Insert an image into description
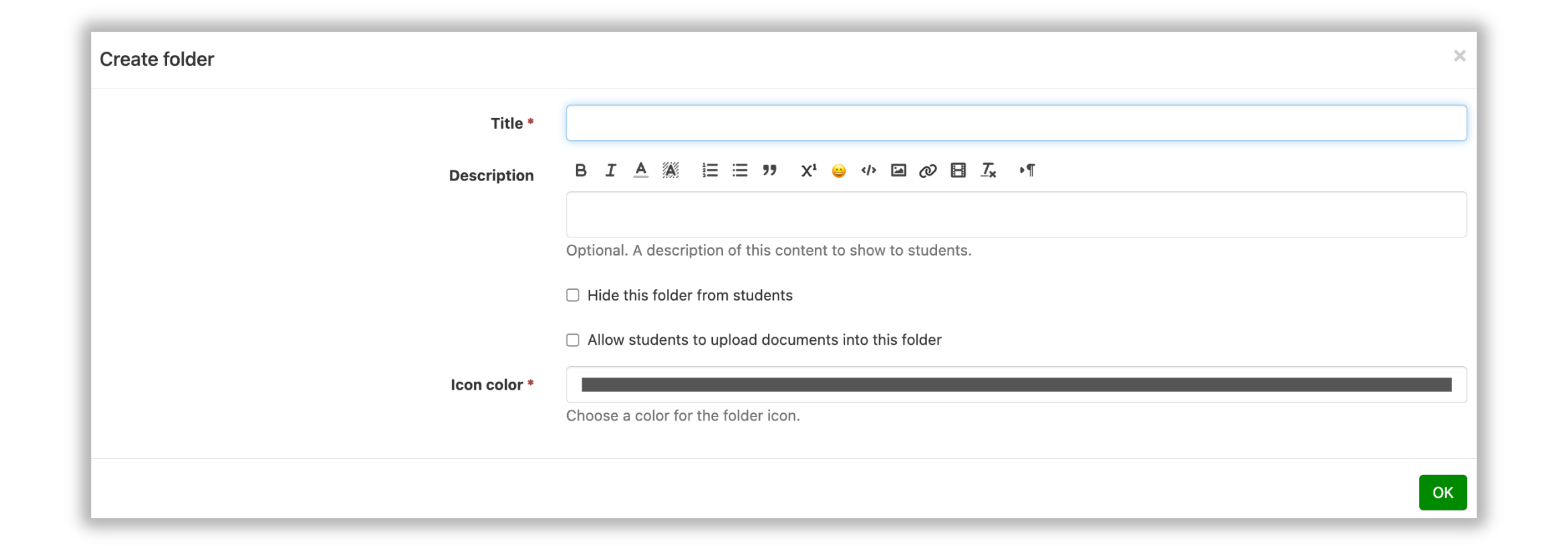 (898, 170)
